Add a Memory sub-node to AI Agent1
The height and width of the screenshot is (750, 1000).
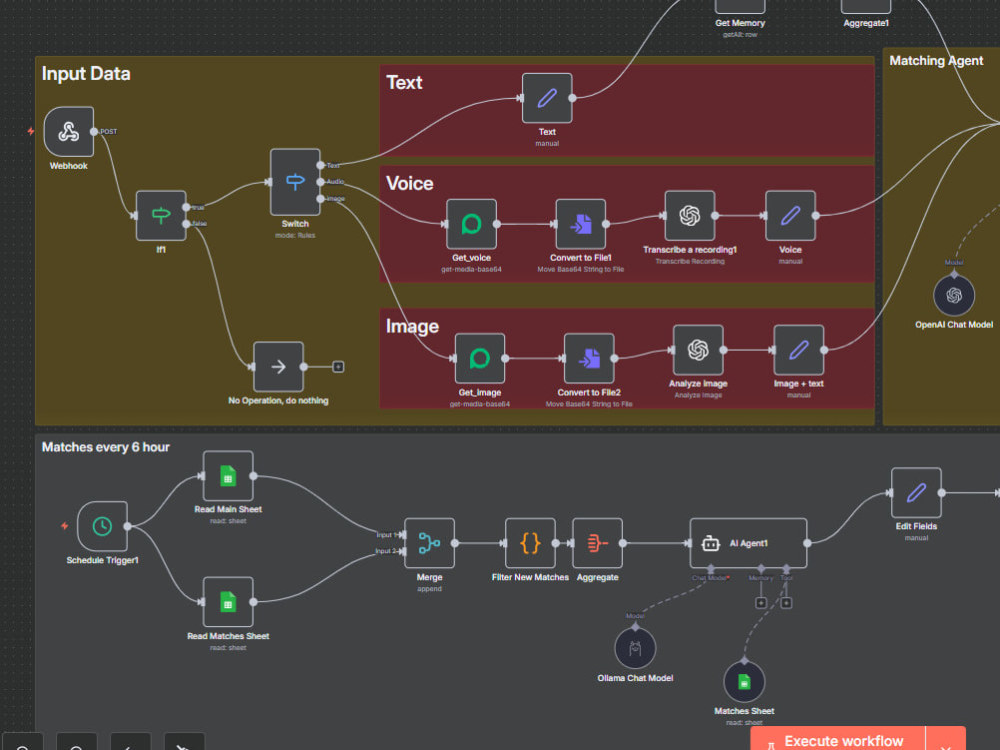761,603
